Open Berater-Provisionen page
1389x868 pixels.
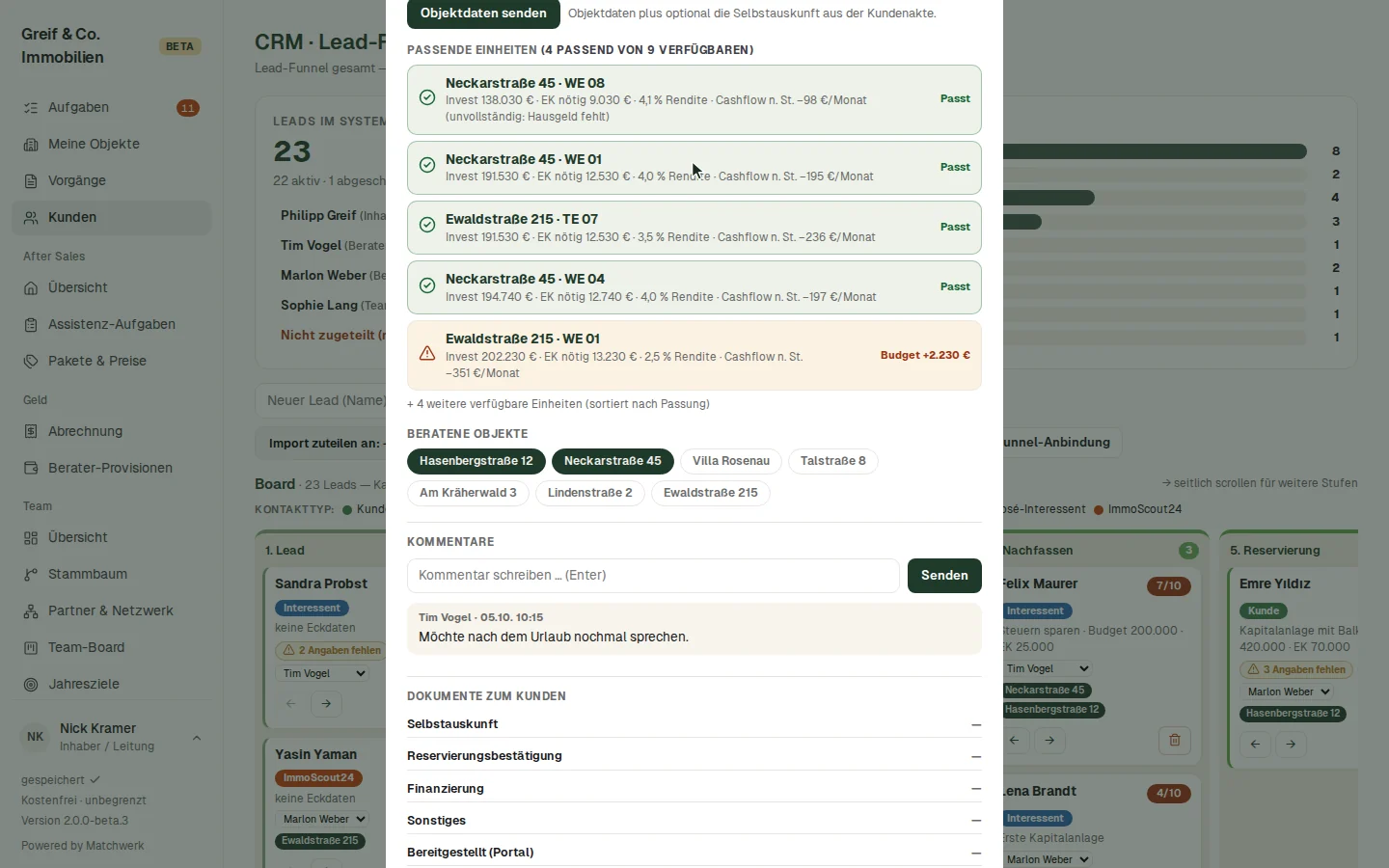pos(111,469)
